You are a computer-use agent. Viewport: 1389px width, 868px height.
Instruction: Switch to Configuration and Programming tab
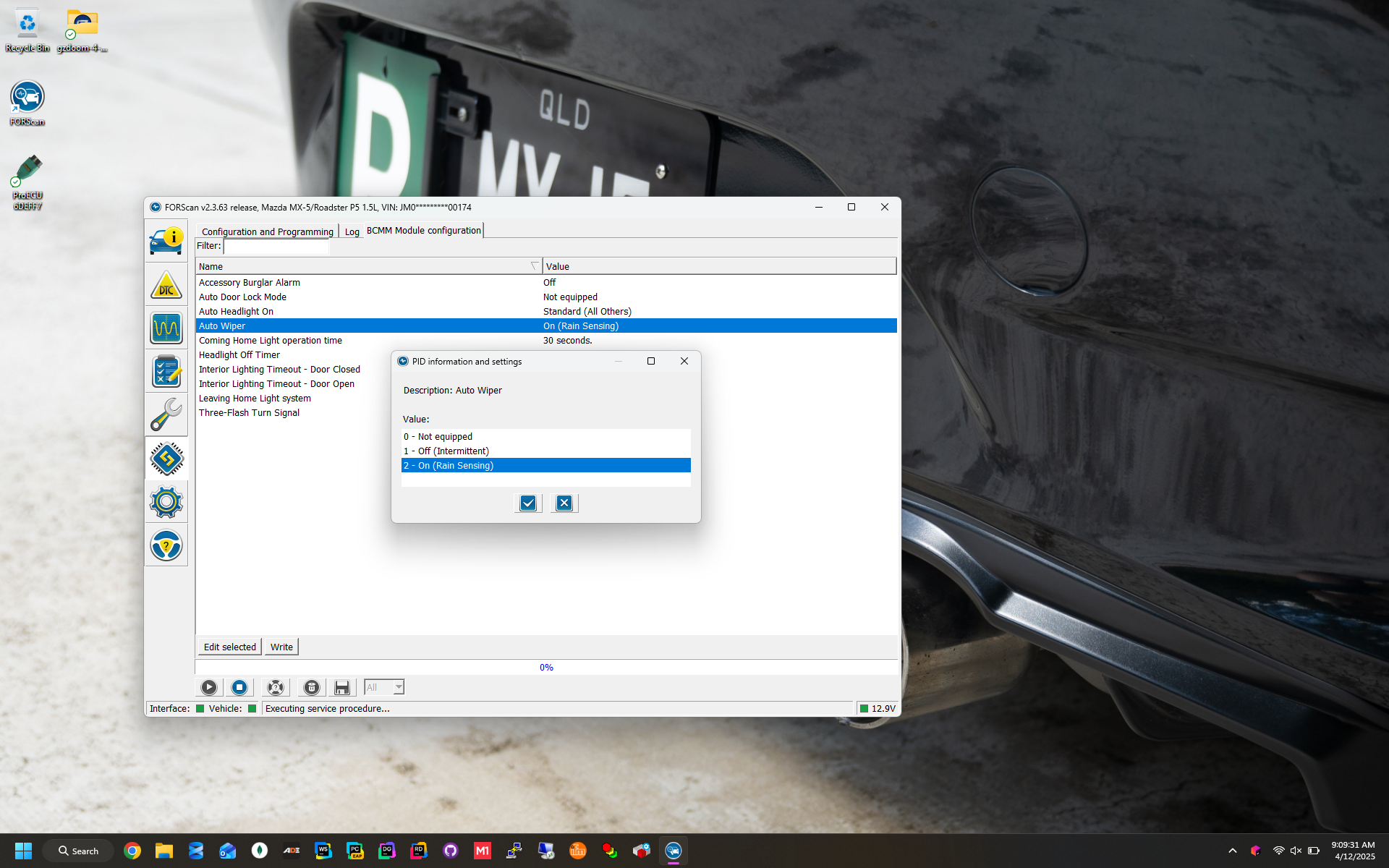pos(267,231)
